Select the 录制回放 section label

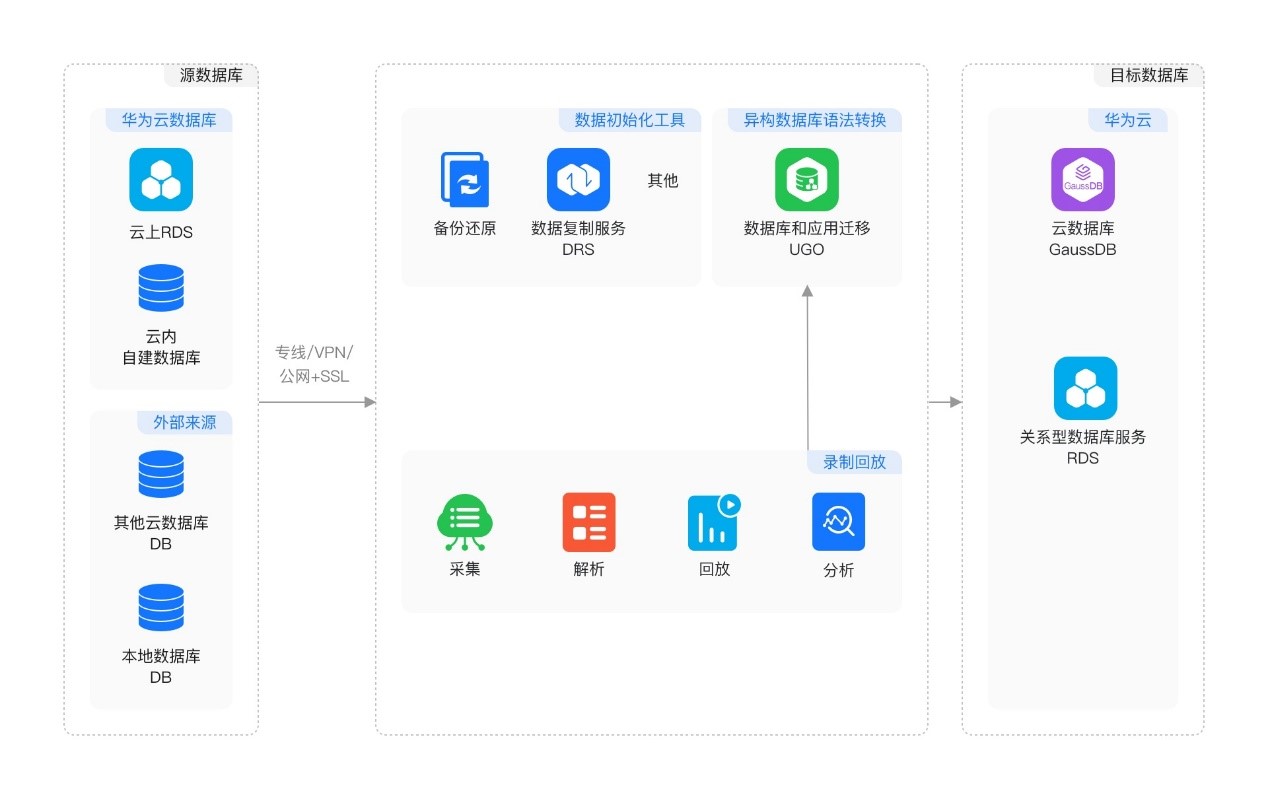(855, 462)
